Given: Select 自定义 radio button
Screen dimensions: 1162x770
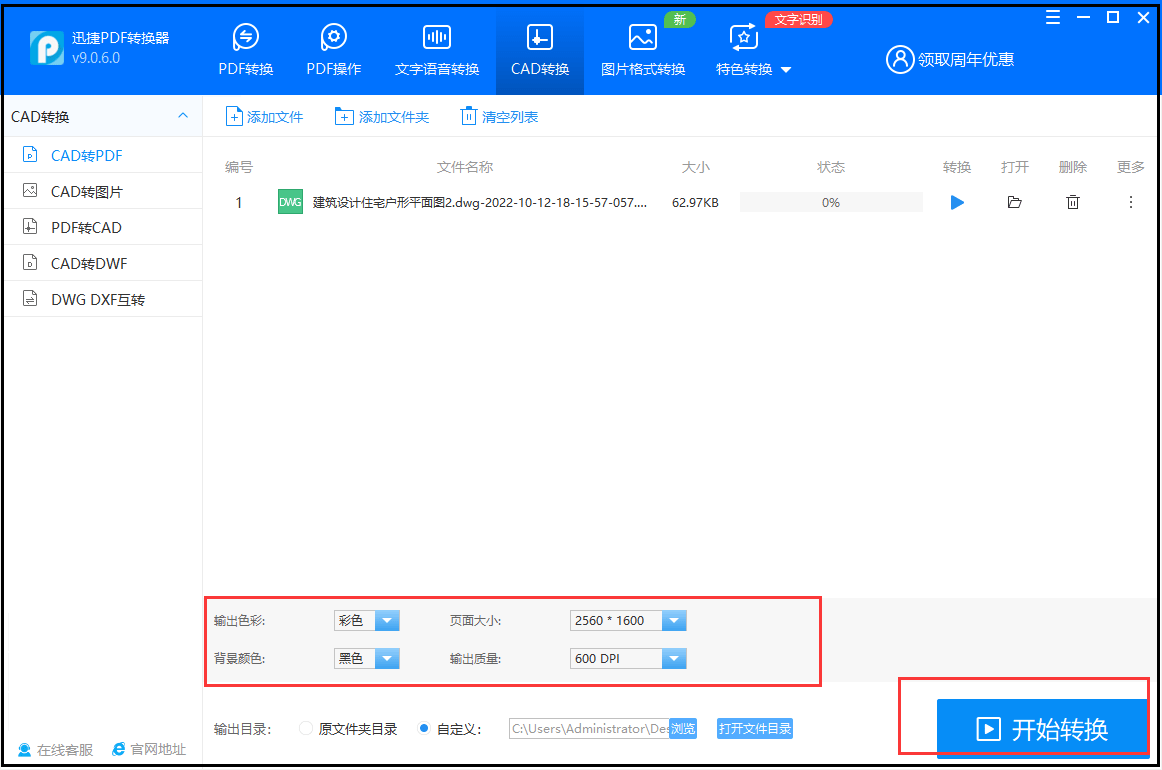Looking at the screenshot, I should click(x=424, y=728).
